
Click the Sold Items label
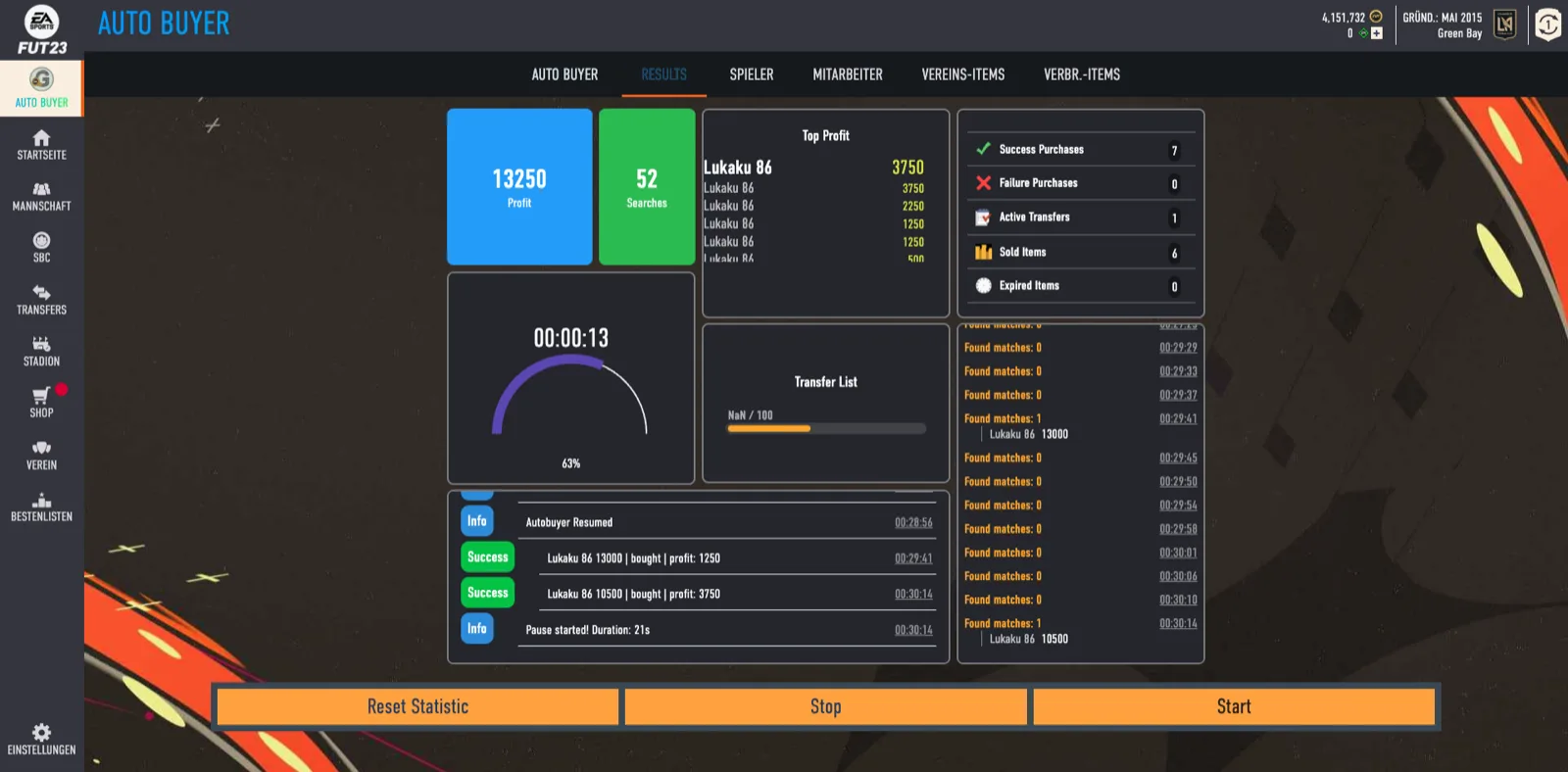tap(1022, 252)
